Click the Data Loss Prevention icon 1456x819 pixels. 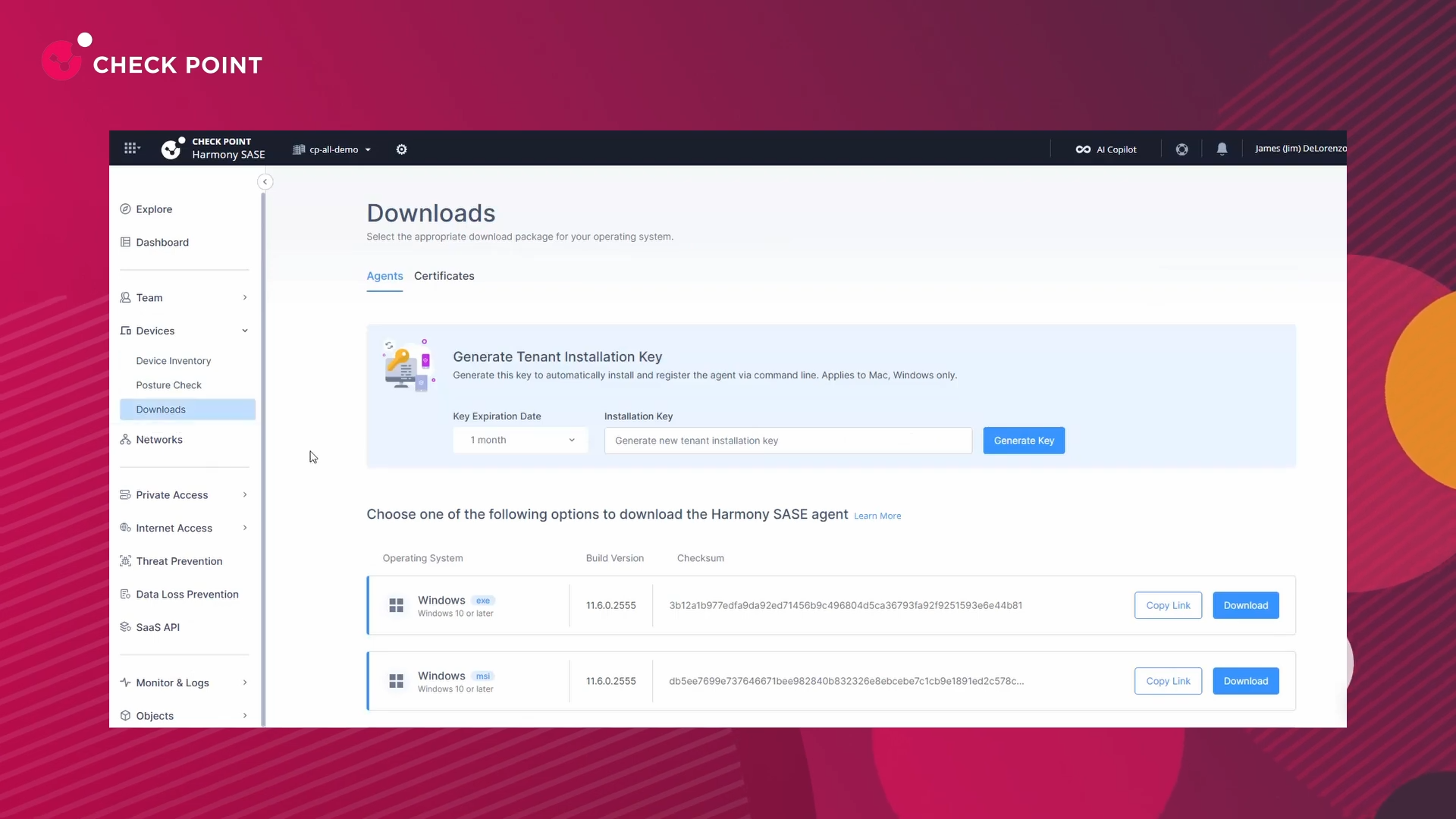125,595
